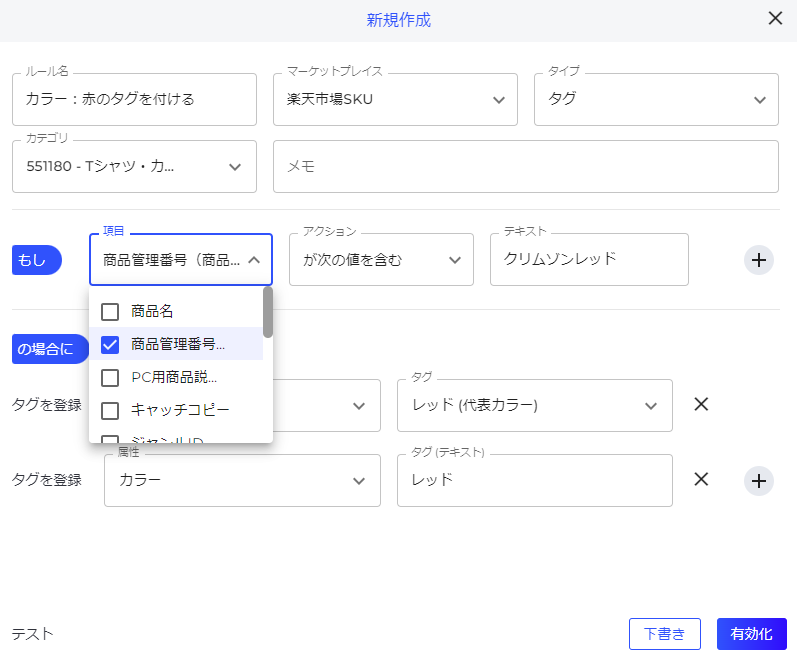The width and height of the screenshot is (797, 657).
Task: Check the 商品名 checkbox
Action: coord(110,312)
